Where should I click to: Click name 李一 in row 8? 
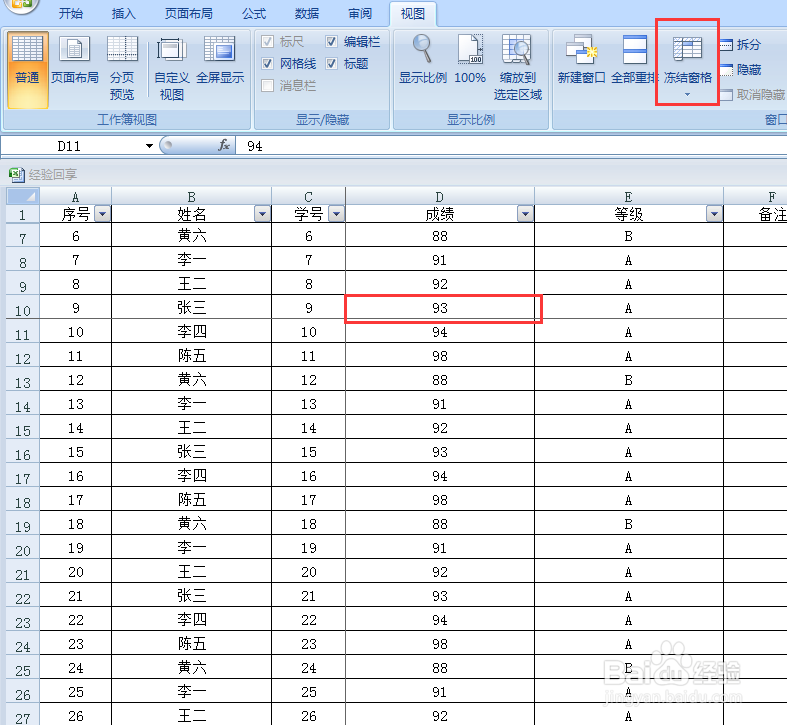coord(191,260)
